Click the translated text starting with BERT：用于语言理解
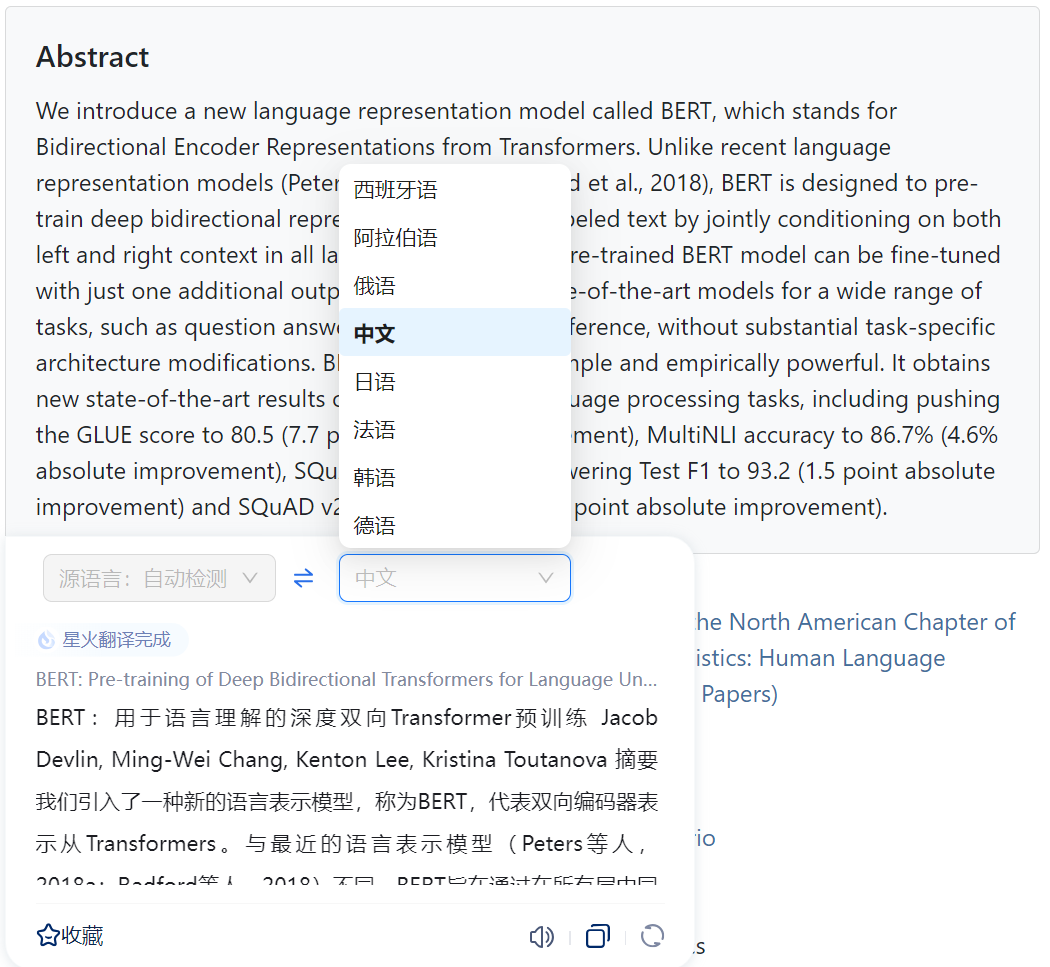The image size is (1050, 967). [347, 797]
